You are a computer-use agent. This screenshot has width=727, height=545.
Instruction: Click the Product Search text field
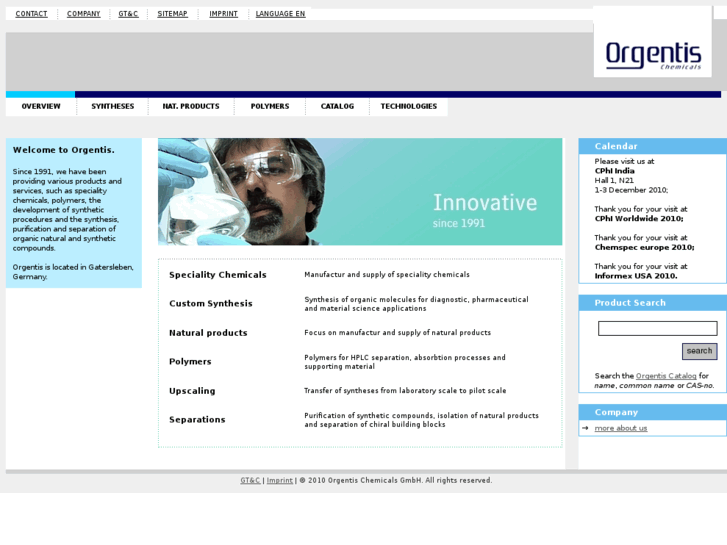click(x=657, y=328)
